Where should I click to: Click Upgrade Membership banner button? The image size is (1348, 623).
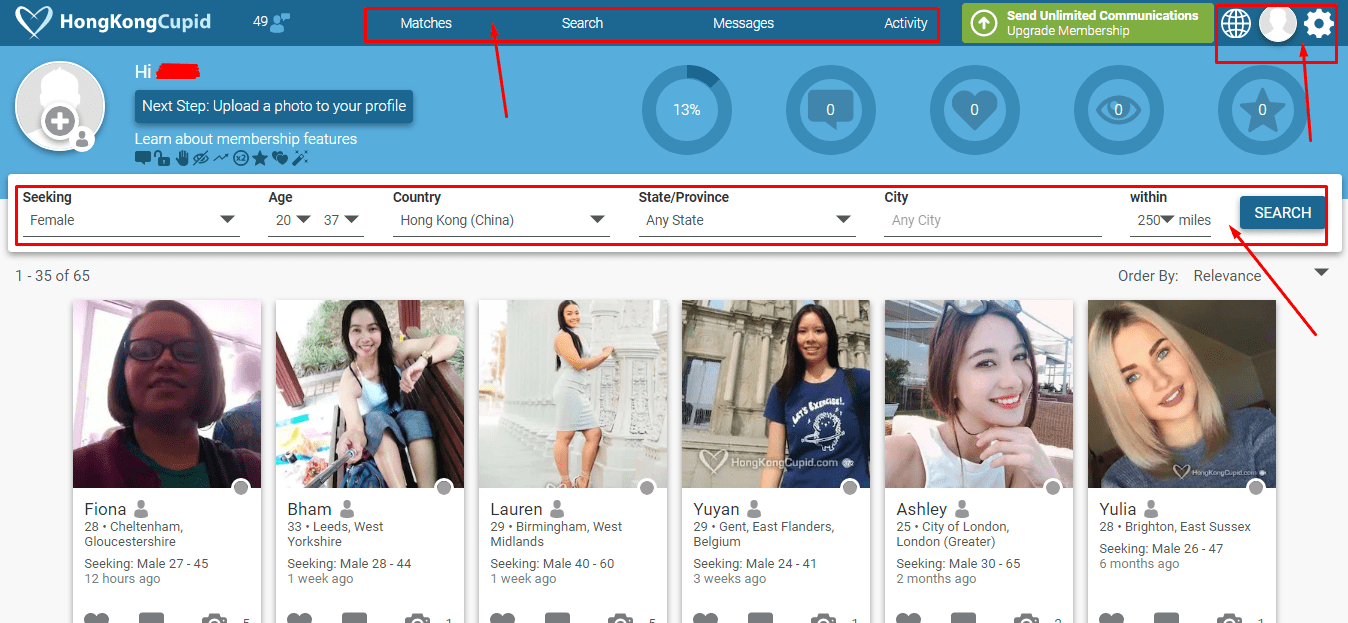[1088, 23]
